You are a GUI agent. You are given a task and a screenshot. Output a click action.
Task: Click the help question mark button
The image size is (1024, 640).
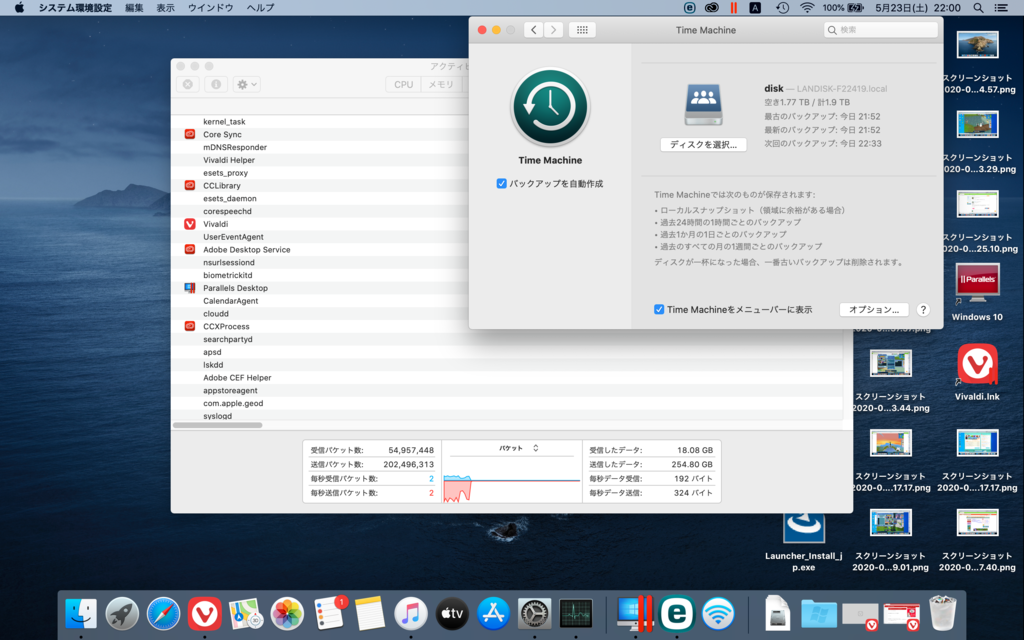[923, 310]
